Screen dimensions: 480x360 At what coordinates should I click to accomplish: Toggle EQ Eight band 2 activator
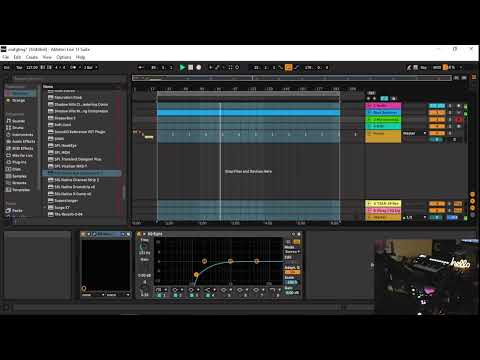(176, 295)
